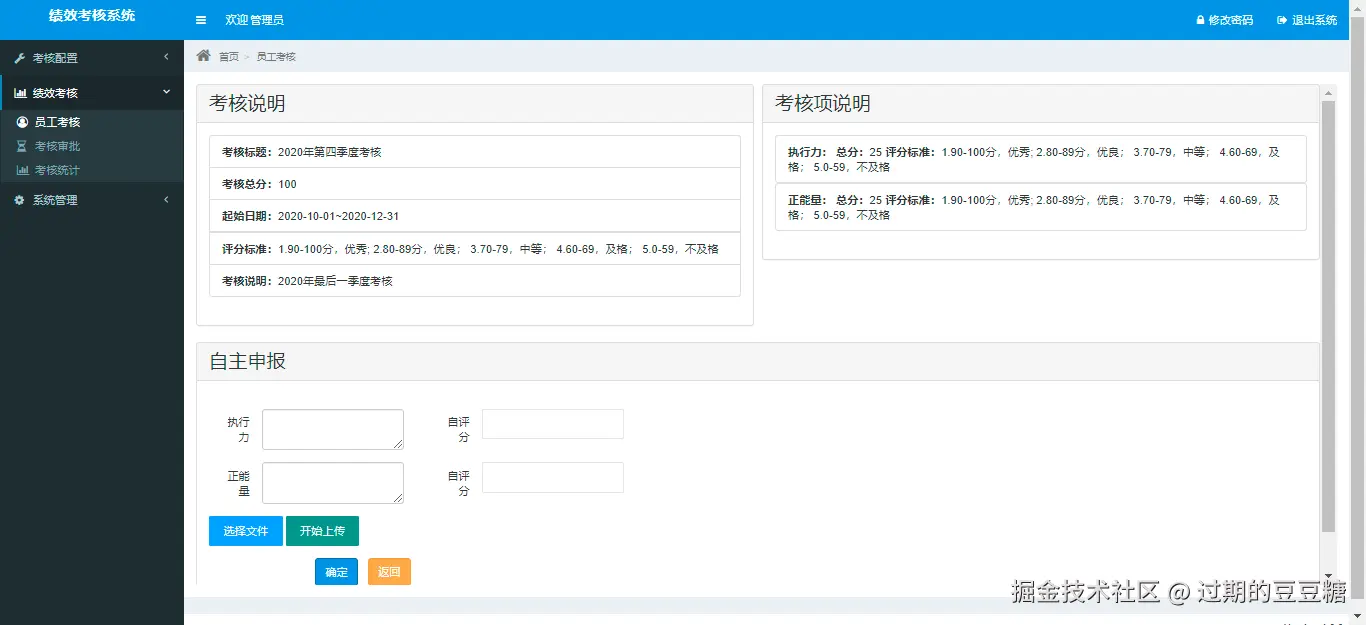The image size is (1366, 625).
Task: Click the 正能量 text area
Action: coord(333,483)
